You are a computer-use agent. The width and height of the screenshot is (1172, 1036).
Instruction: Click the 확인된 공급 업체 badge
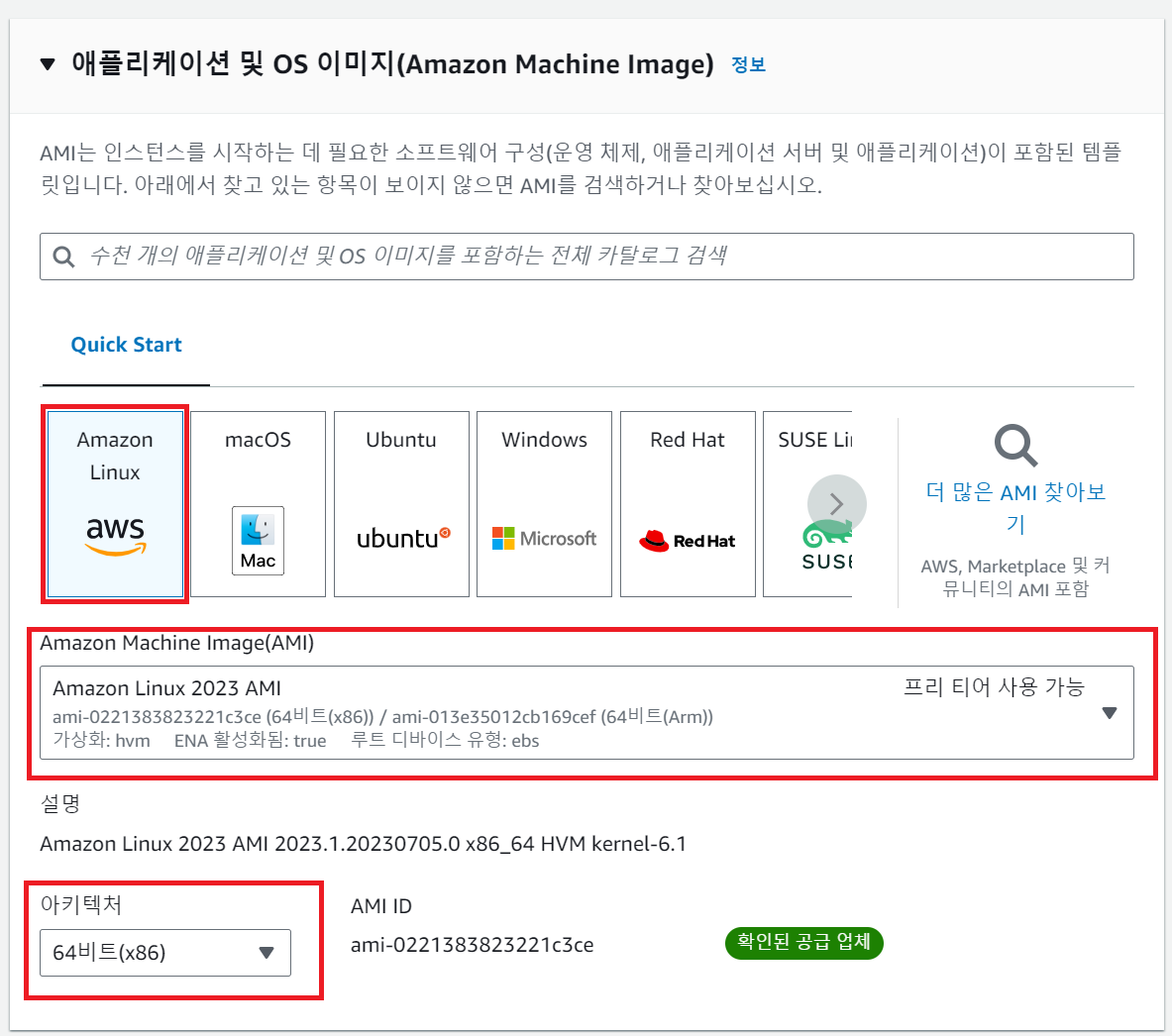[x=803, y=943]
